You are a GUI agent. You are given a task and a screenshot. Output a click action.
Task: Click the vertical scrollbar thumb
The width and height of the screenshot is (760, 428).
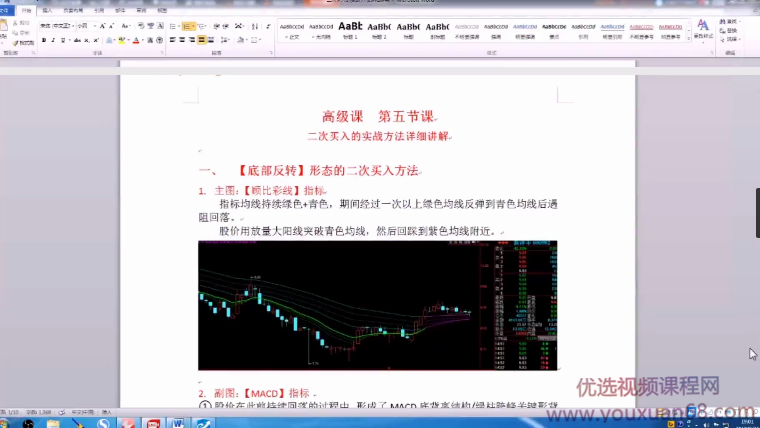click(x=758, y=213)
